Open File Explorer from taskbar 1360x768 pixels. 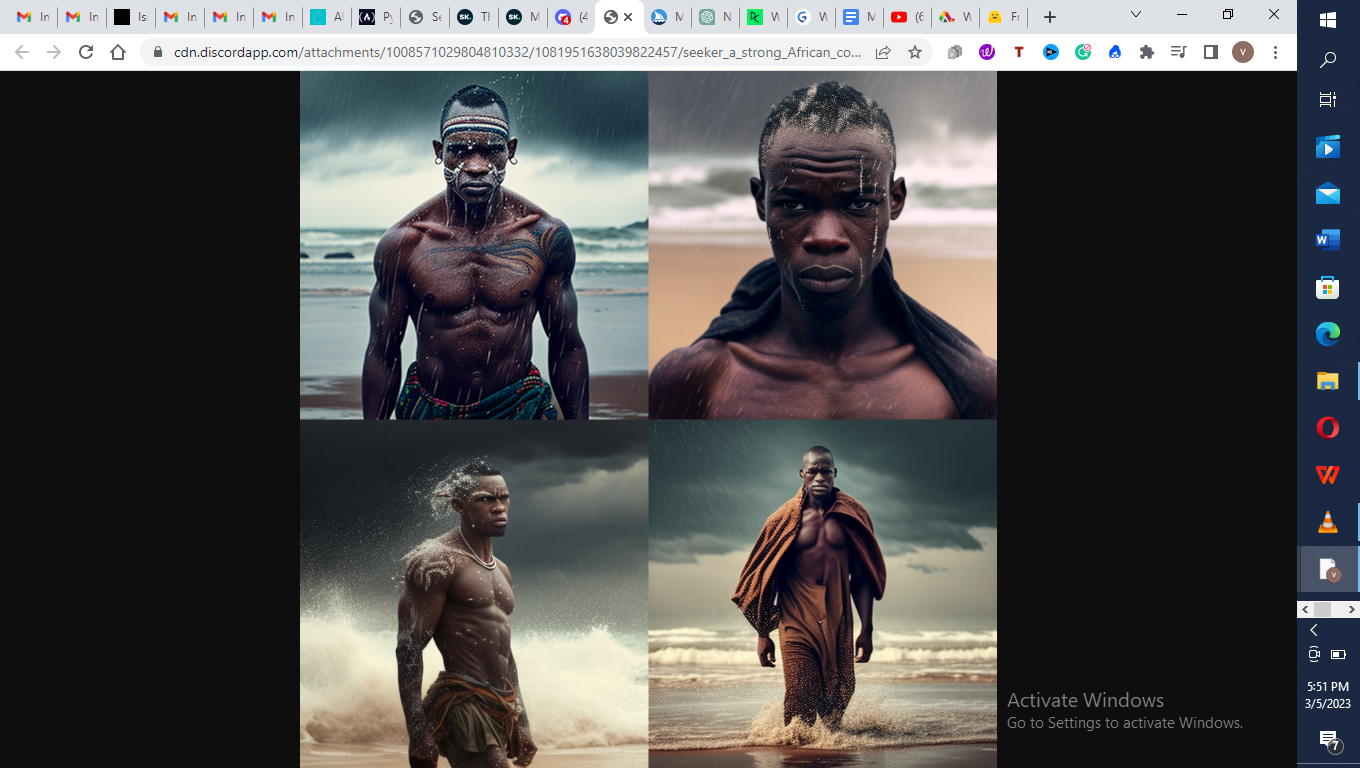(1328, 381)
